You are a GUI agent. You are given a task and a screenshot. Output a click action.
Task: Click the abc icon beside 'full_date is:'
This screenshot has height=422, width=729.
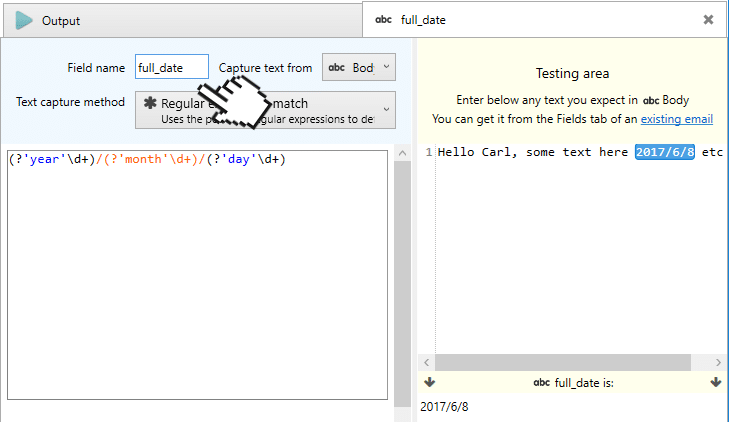tap(542, 382)
